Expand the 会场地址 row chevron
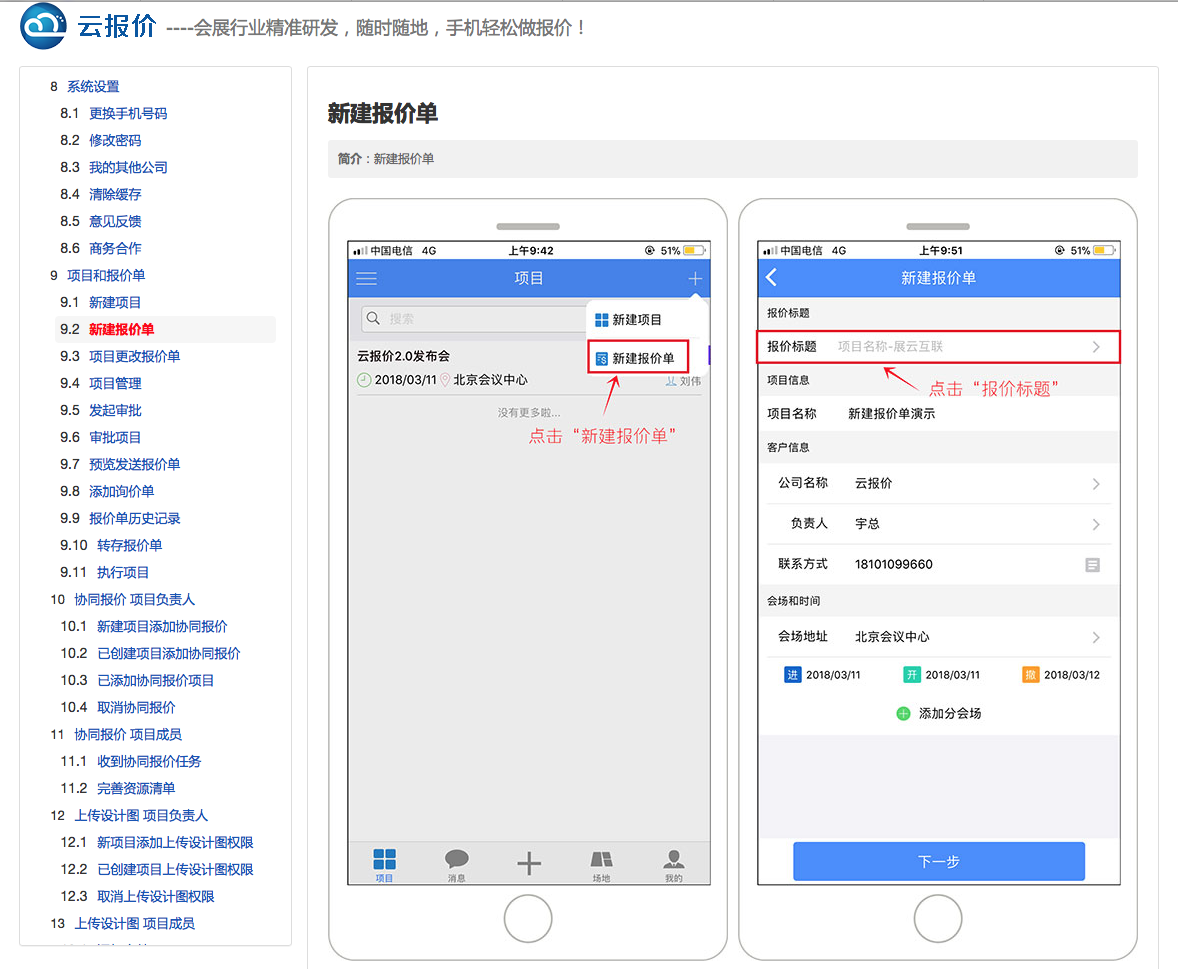The width and height of the screenshot is (1178, 969). pyautogui.click(x=1096, y=638)
